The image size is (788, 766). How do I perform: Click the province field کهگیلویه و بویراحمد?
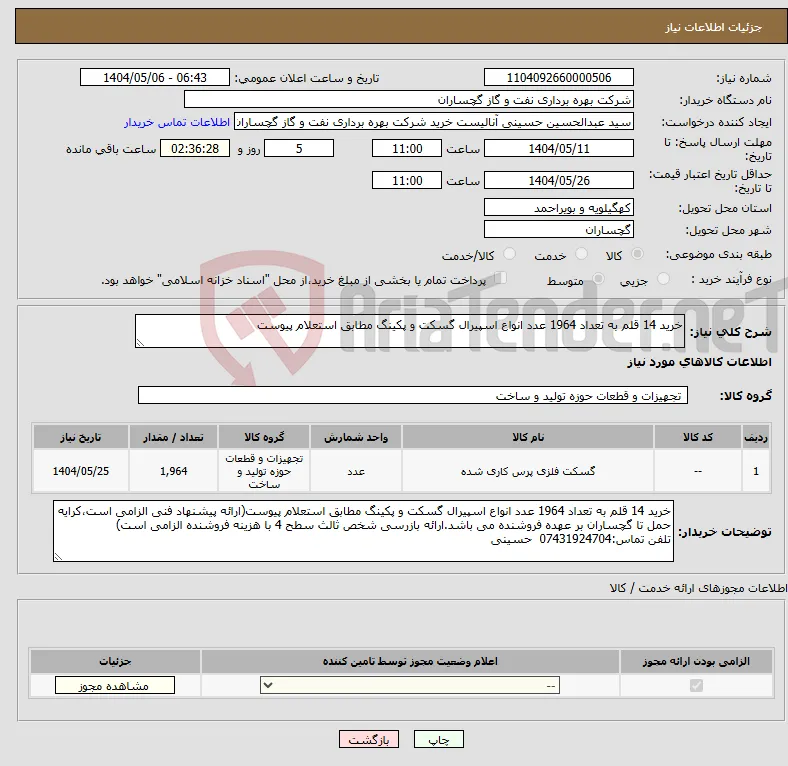pos(559,207)
